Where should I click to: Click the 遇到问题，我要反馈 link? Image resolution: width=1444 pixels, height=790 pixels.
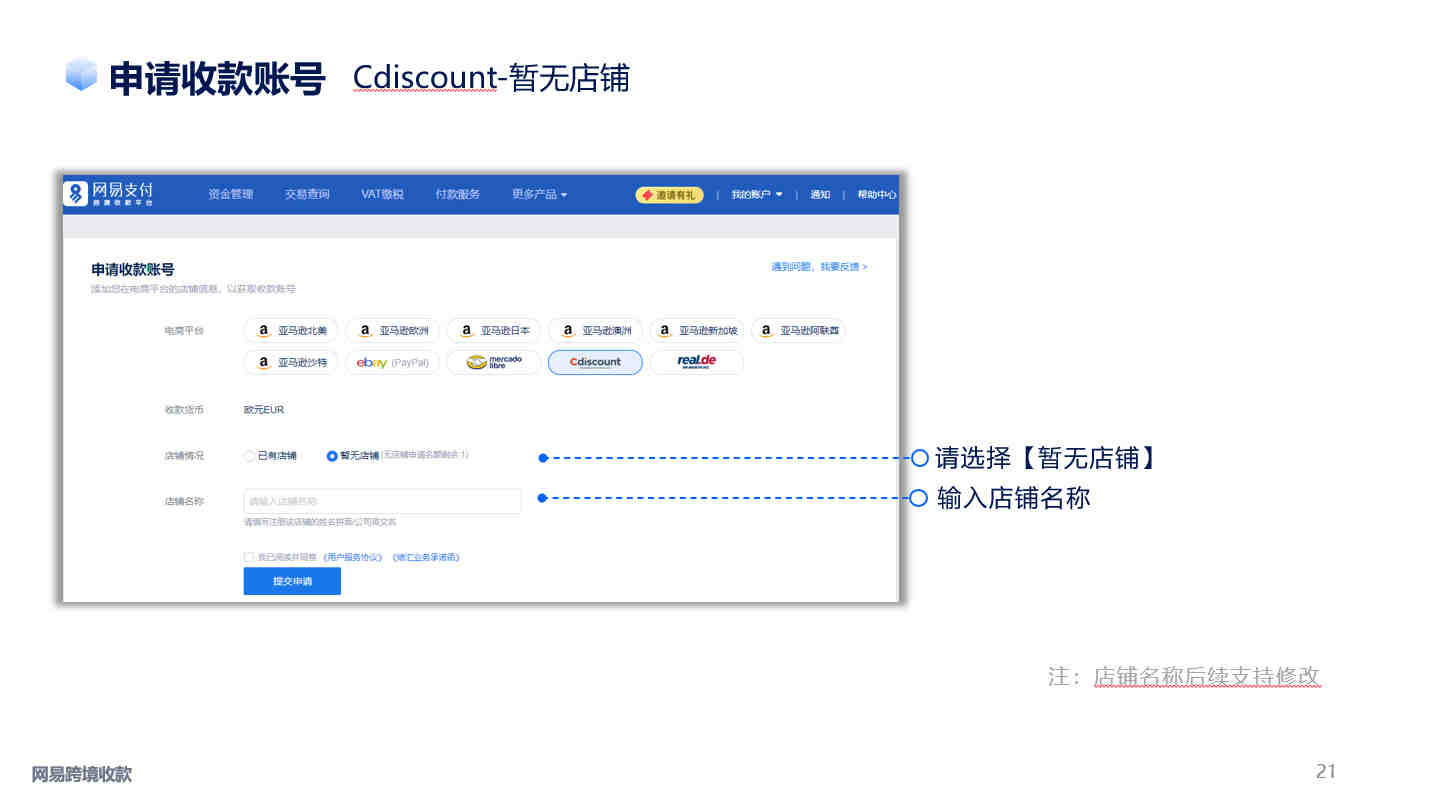click(819, 267)
